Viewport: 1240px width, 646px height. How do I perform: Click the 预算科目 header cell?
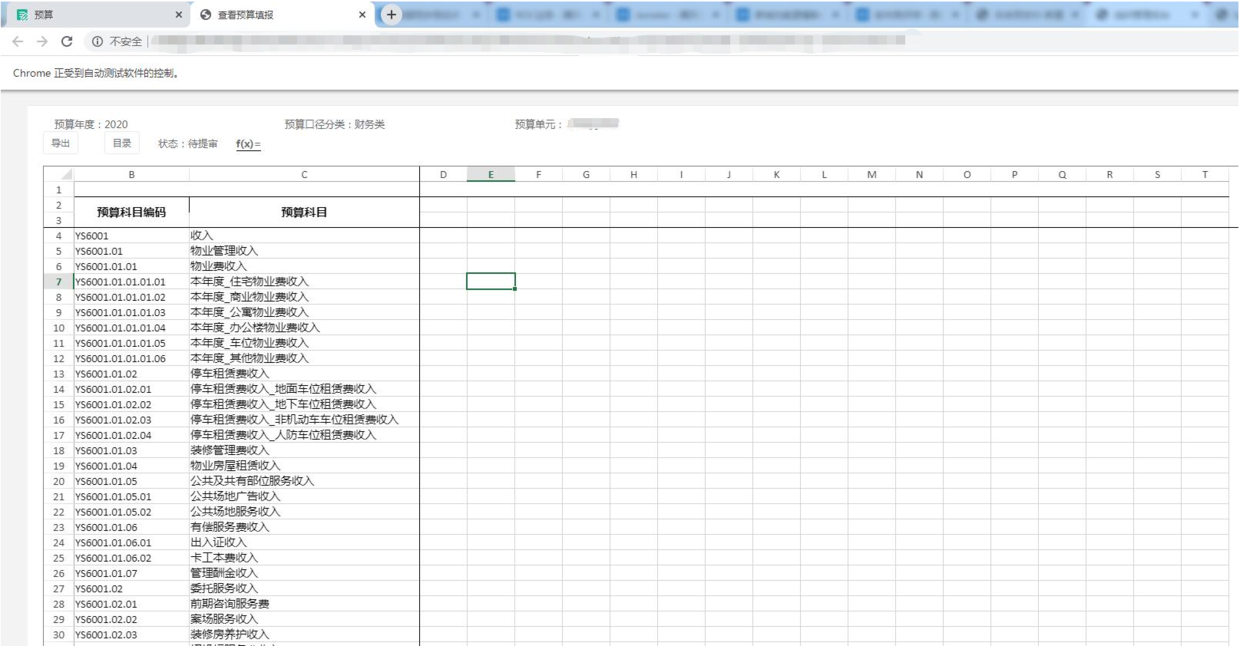(304, 212)
